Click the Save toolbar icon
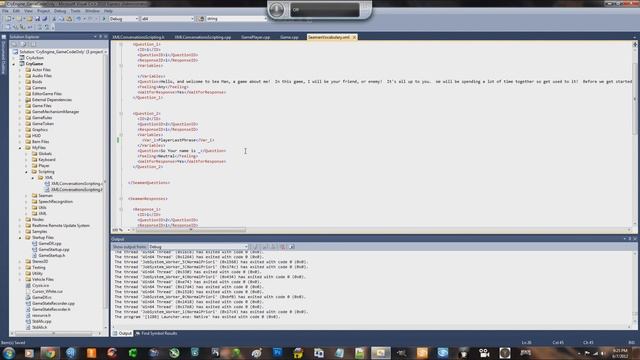This screenshot has width=640, height=360. coord(38,19)
